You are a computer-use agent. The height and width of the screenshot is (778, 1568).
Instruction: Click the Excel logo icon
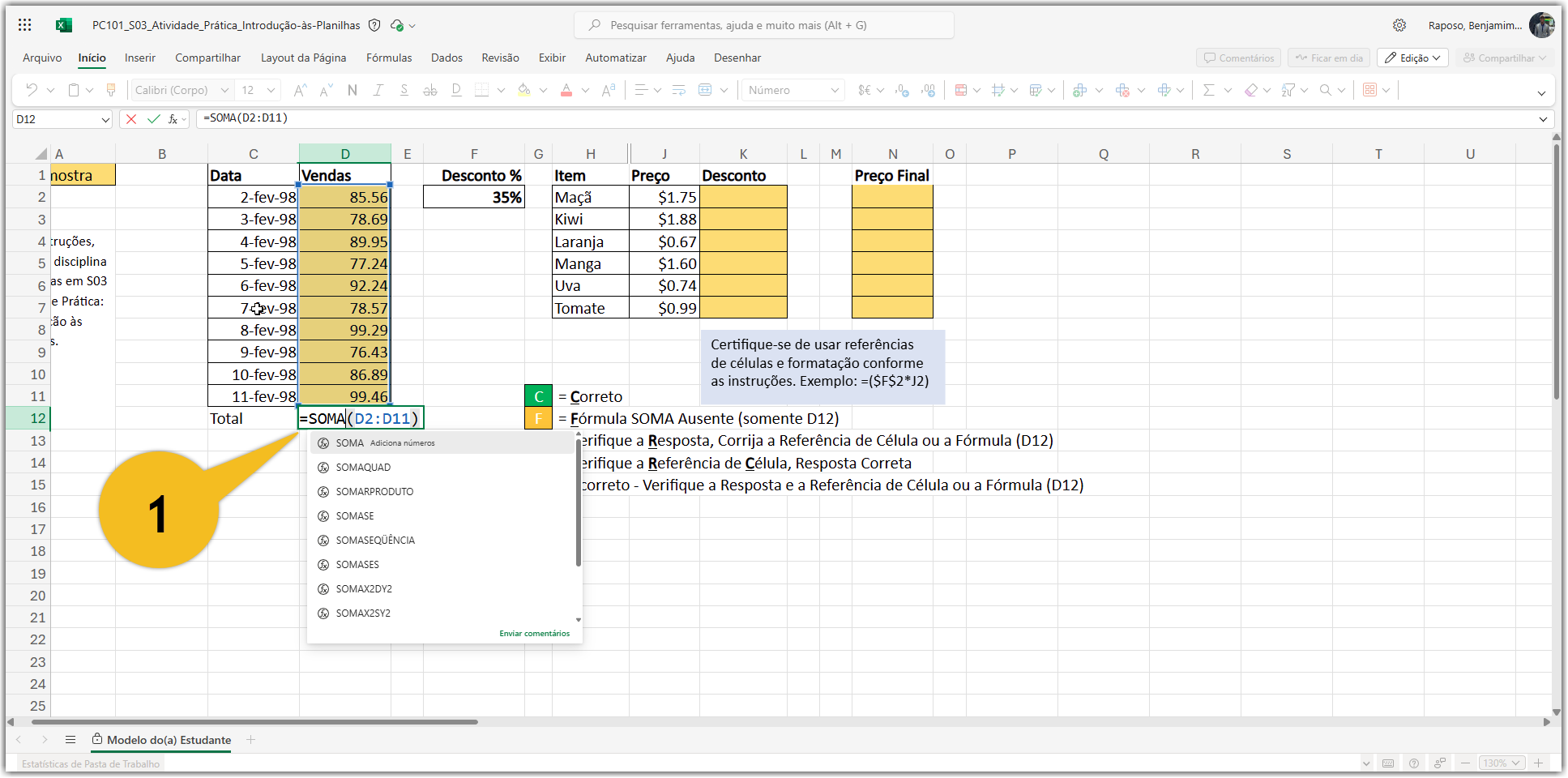click(63, 25)
